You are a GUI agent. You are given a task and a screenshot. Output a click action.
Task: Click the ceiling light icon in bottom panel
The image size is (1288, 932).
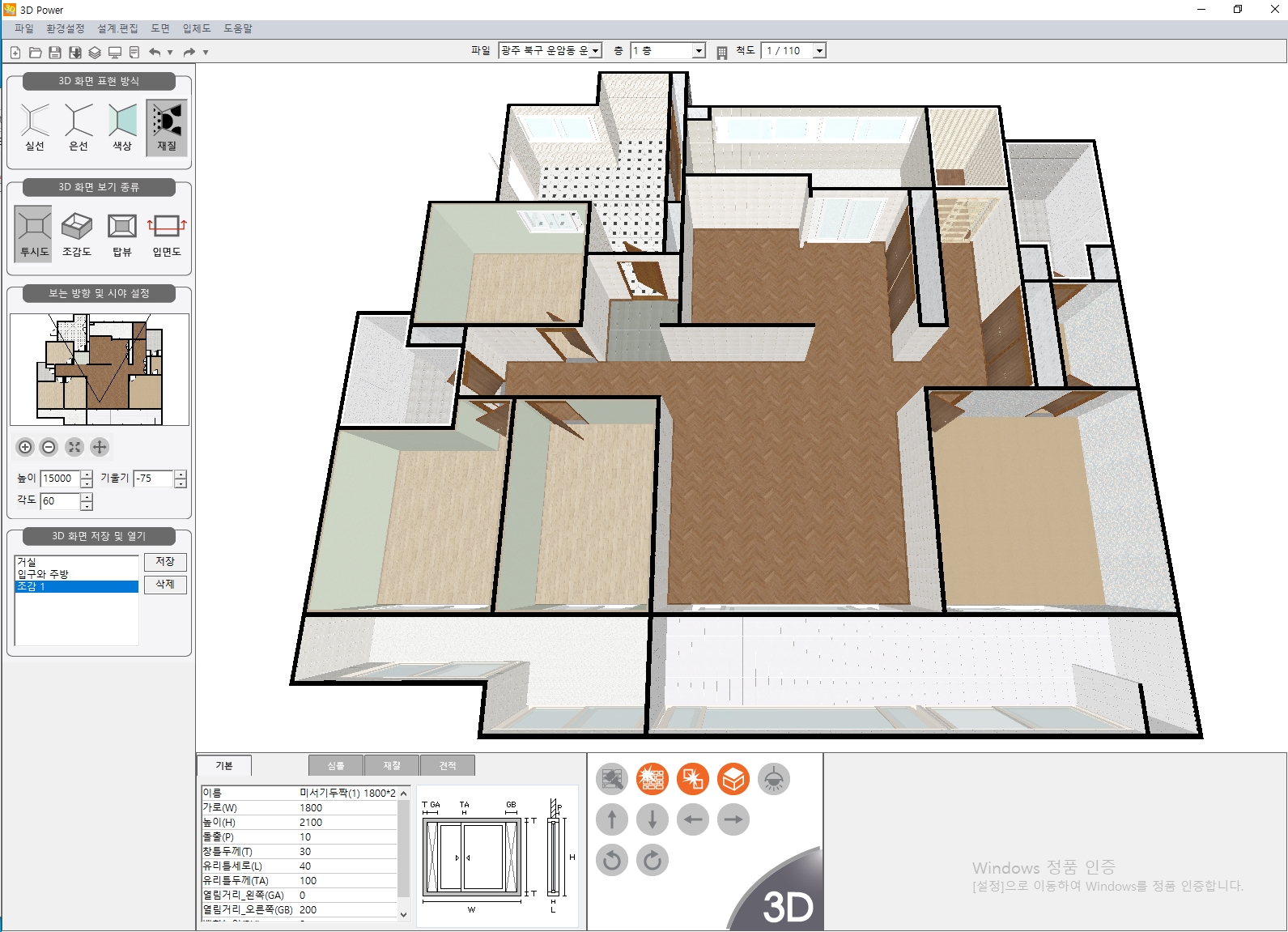point(774,779)
